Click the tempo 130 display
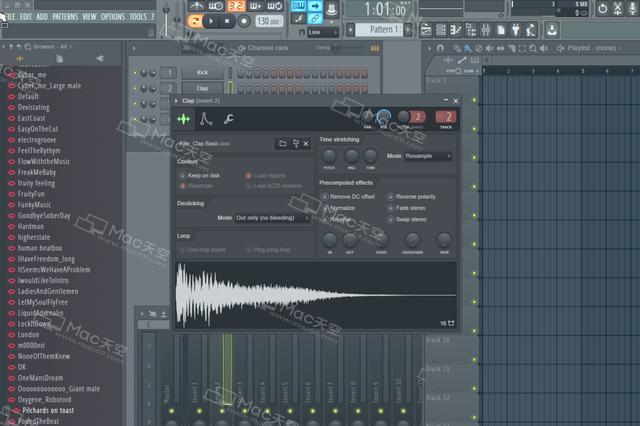 pyautogui.click(x=269, y=21)
